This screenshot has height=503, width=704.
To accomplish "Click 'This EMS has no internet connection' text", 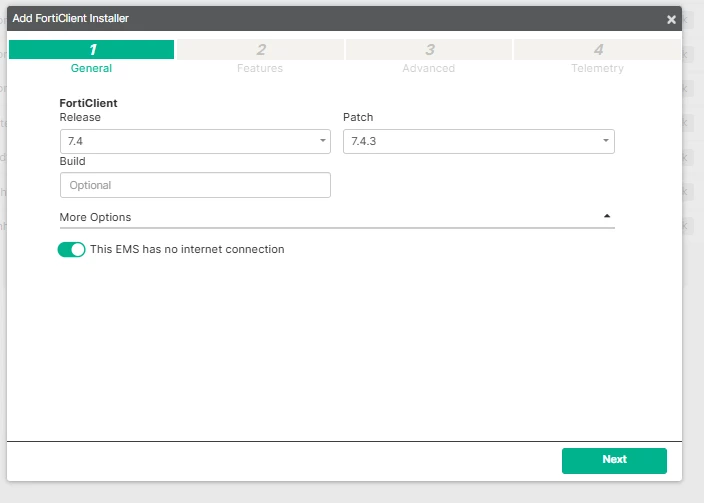I will pos(187,249).
